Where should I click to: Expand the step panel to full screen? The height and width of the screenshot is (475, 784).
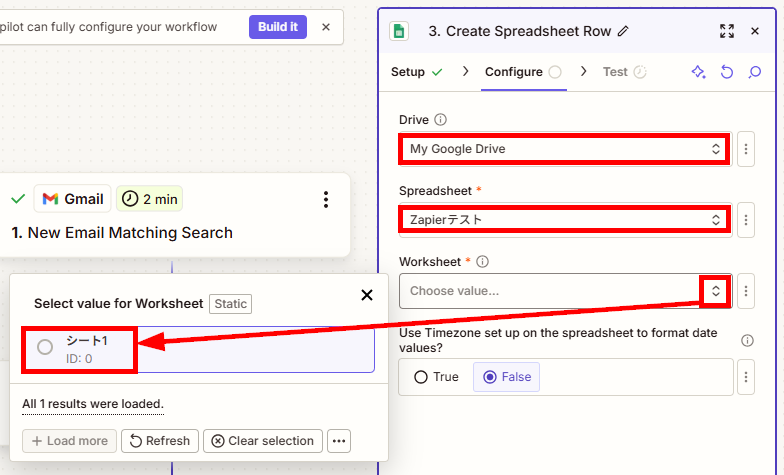coord(727,31)
